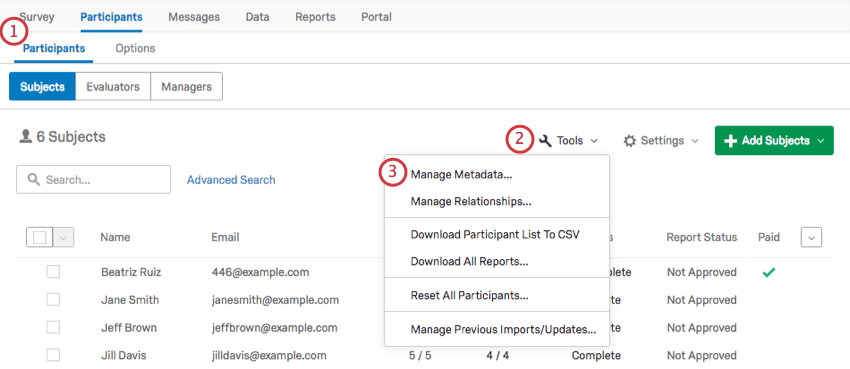The width and height of the screenshot is (850, 369).
Task: Choose Manage Metadata from Tools menu
Action: click(x=461, y=174)
